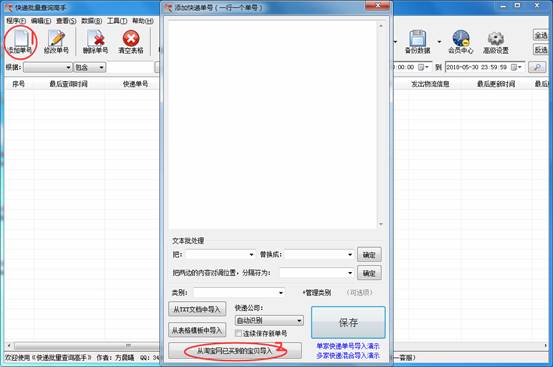
Task: Close the 添加快递单号 dialog with red X
Action: pos(377,6)
